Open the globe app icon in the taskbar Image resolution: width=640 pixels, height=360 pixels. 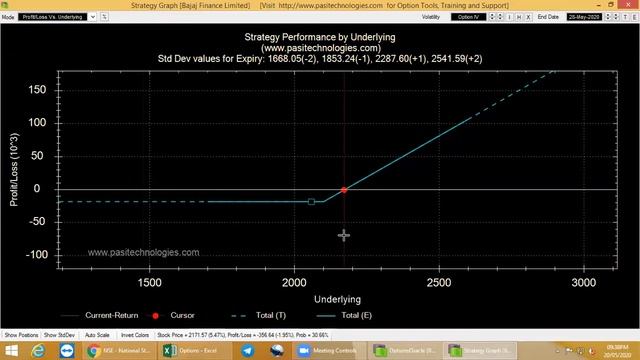(277, 351)
